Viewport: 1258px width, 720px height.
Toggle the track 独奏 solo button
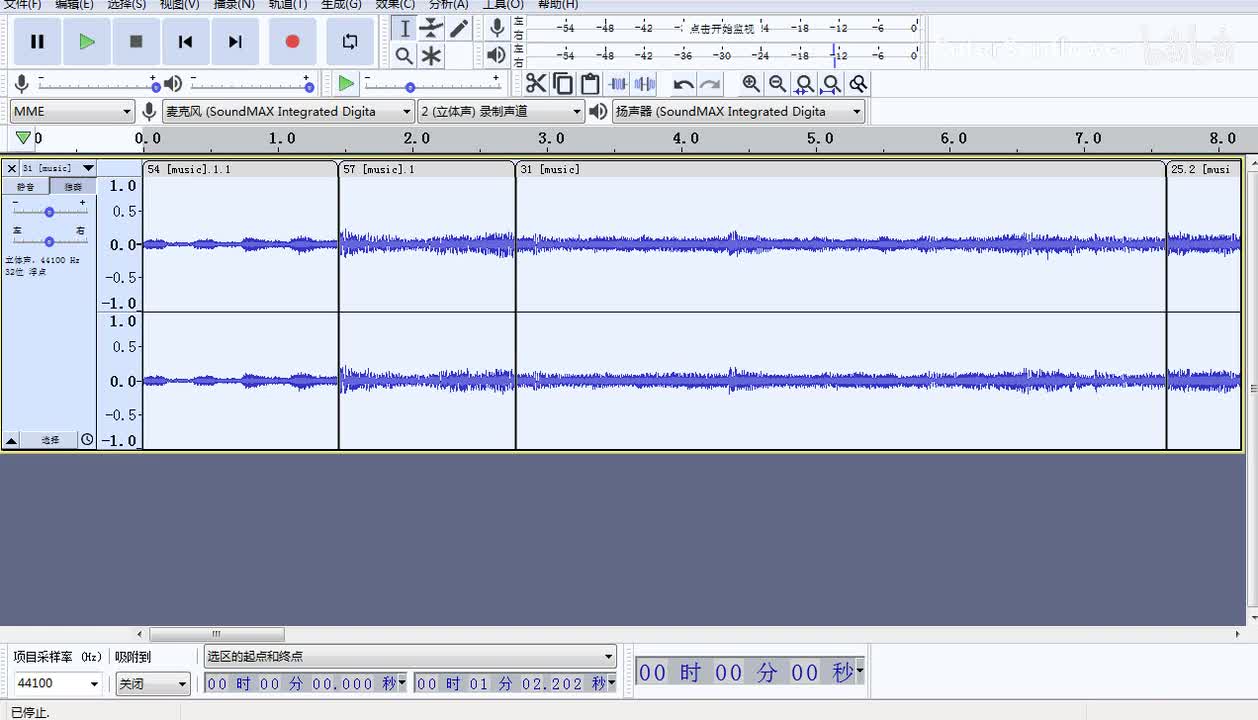[x=73, y=187]
